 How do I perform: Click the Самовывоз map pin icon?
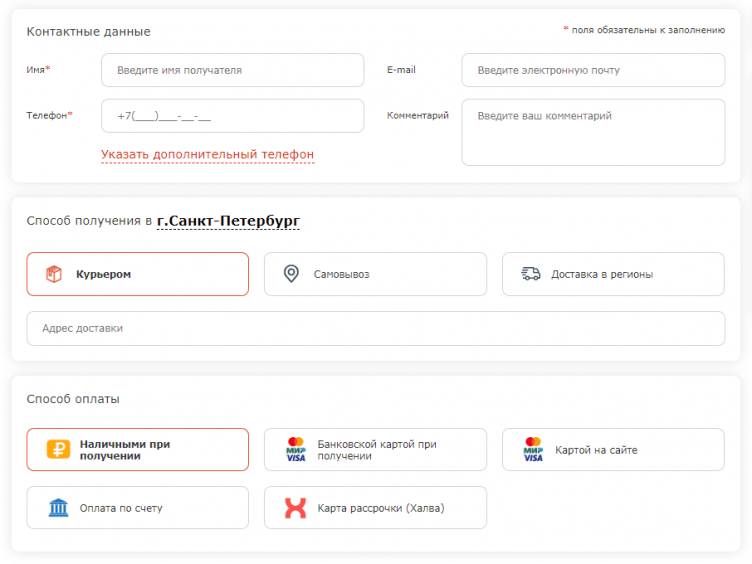[x=291, y=274]
